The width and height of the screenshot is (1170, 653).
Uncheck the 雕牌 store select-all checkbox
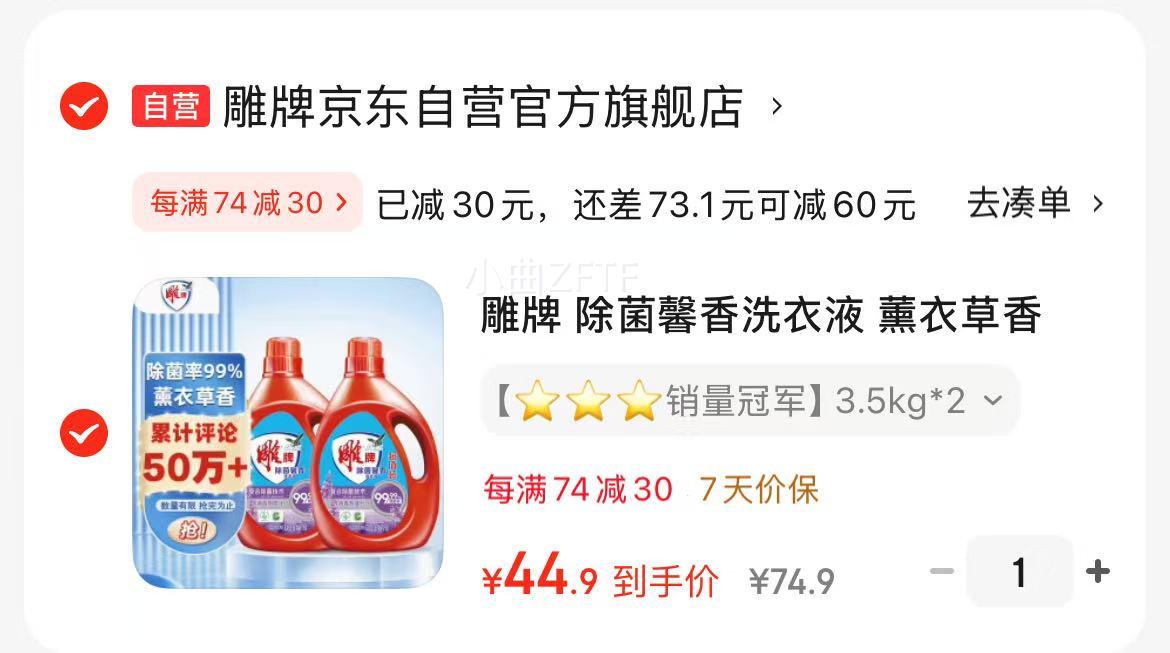click(84, 106)
